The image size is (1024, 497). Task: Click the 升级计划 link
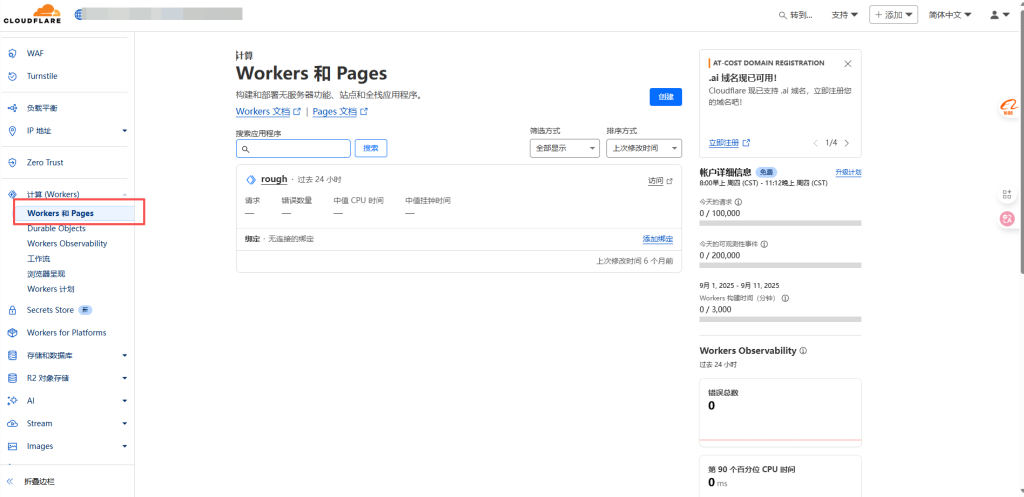[x=848, y=172]
